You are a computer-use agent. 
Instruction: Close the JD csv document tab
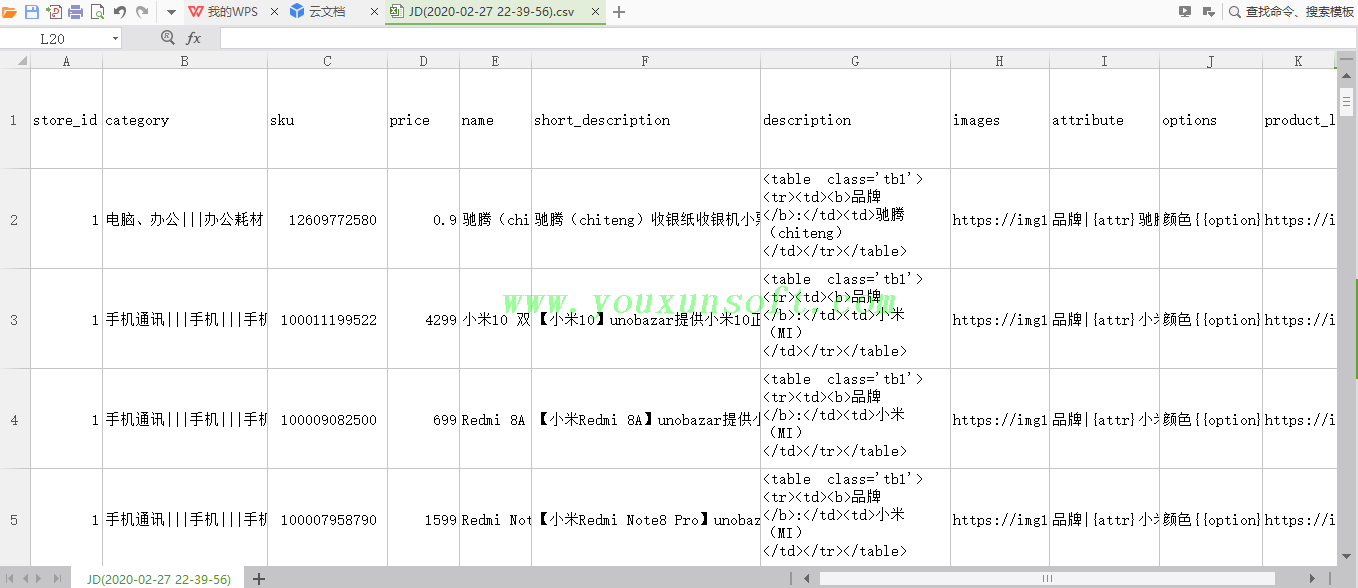click(596, 12)
